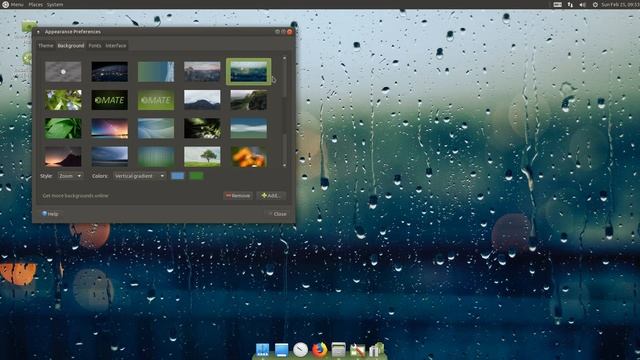Click the keyboard indicator in top panel
The height and width of the screenshot is (360, 640).
pos(558,4)
